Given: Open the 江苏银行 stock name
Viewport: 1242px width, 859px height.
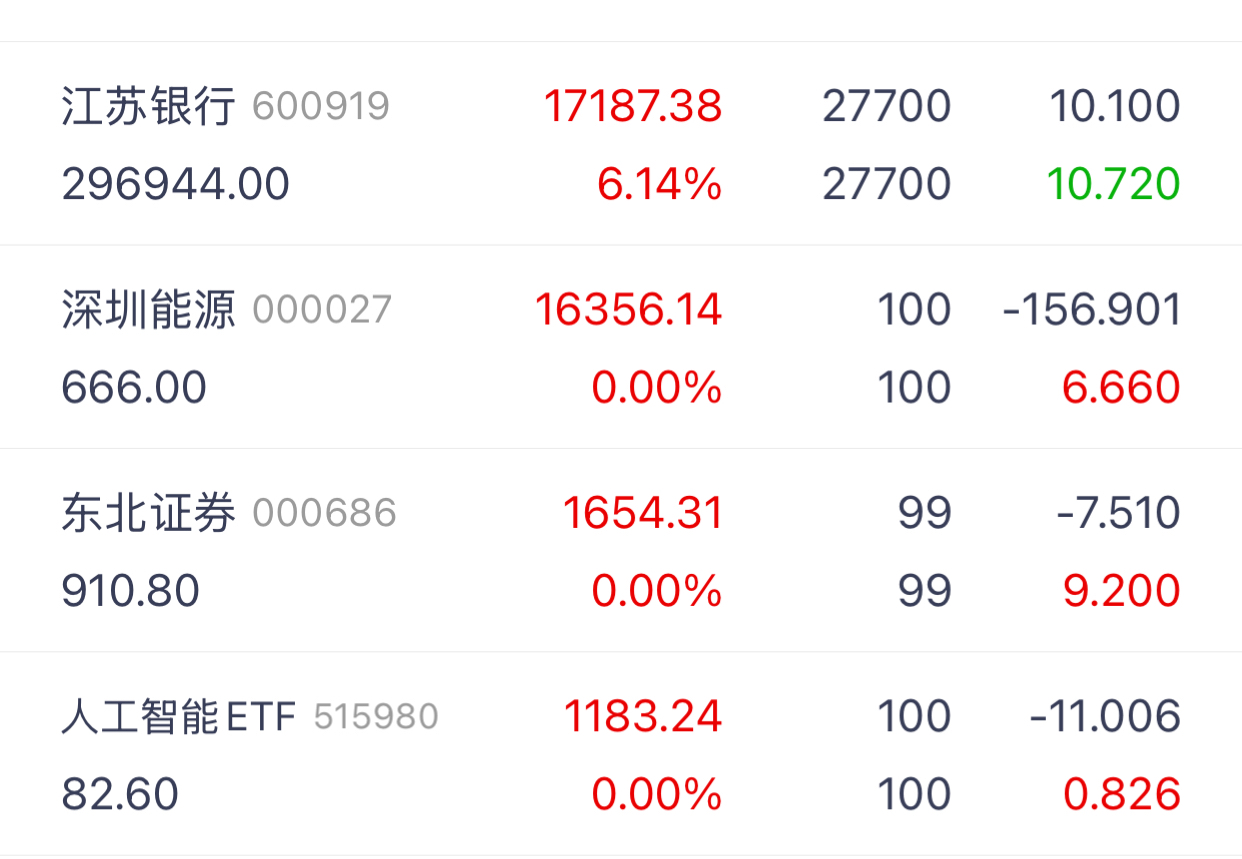Looking at the screenshot, I should (x=148, y=105).
